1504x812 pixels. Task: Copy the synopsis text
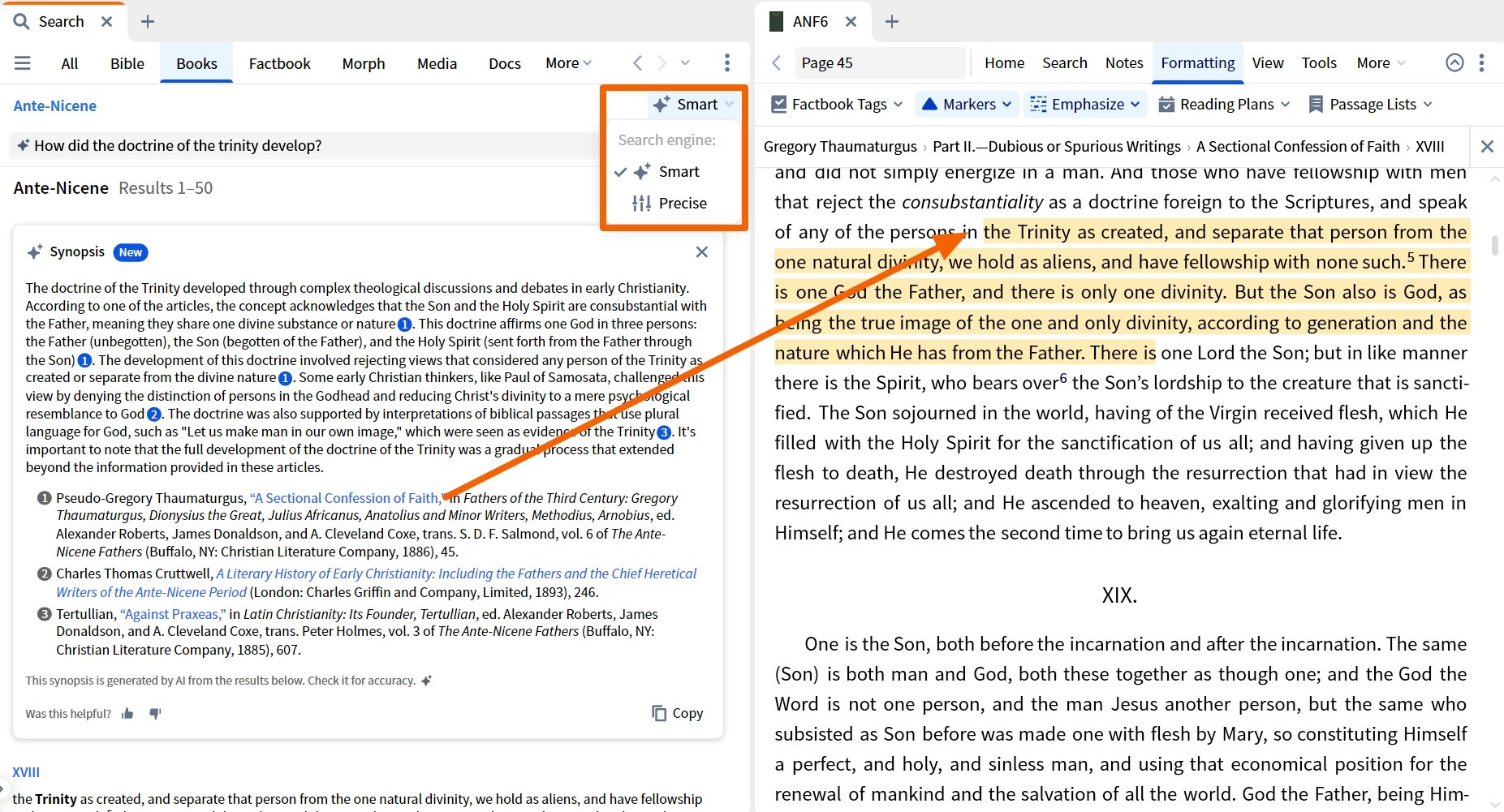(x=677, y=713)
